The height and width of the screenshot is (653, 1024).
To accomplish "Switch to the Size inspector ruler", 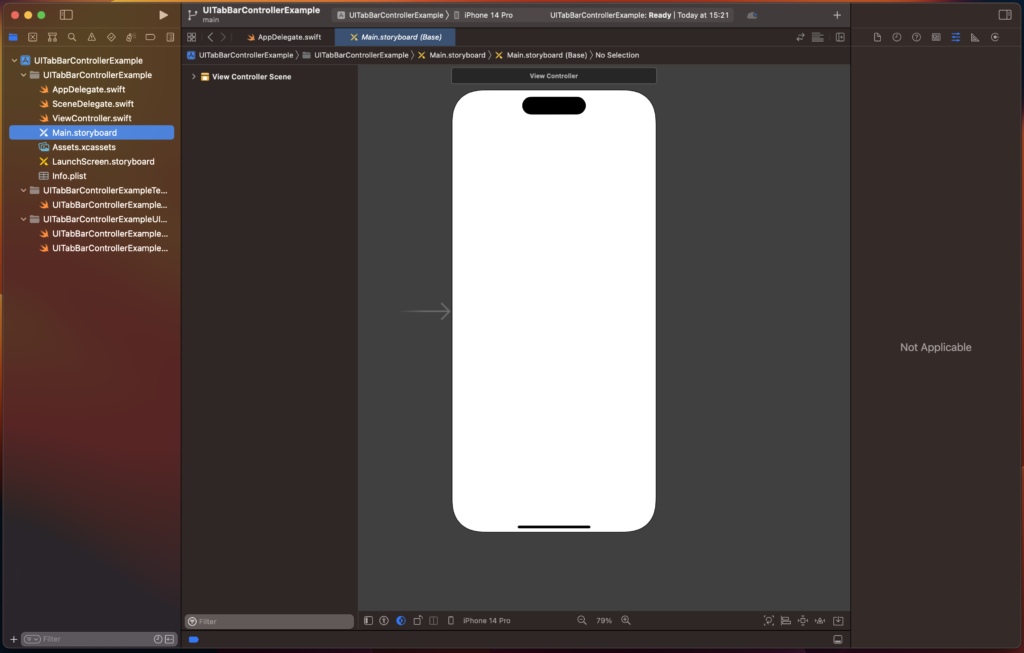I will tap(975, 37).
